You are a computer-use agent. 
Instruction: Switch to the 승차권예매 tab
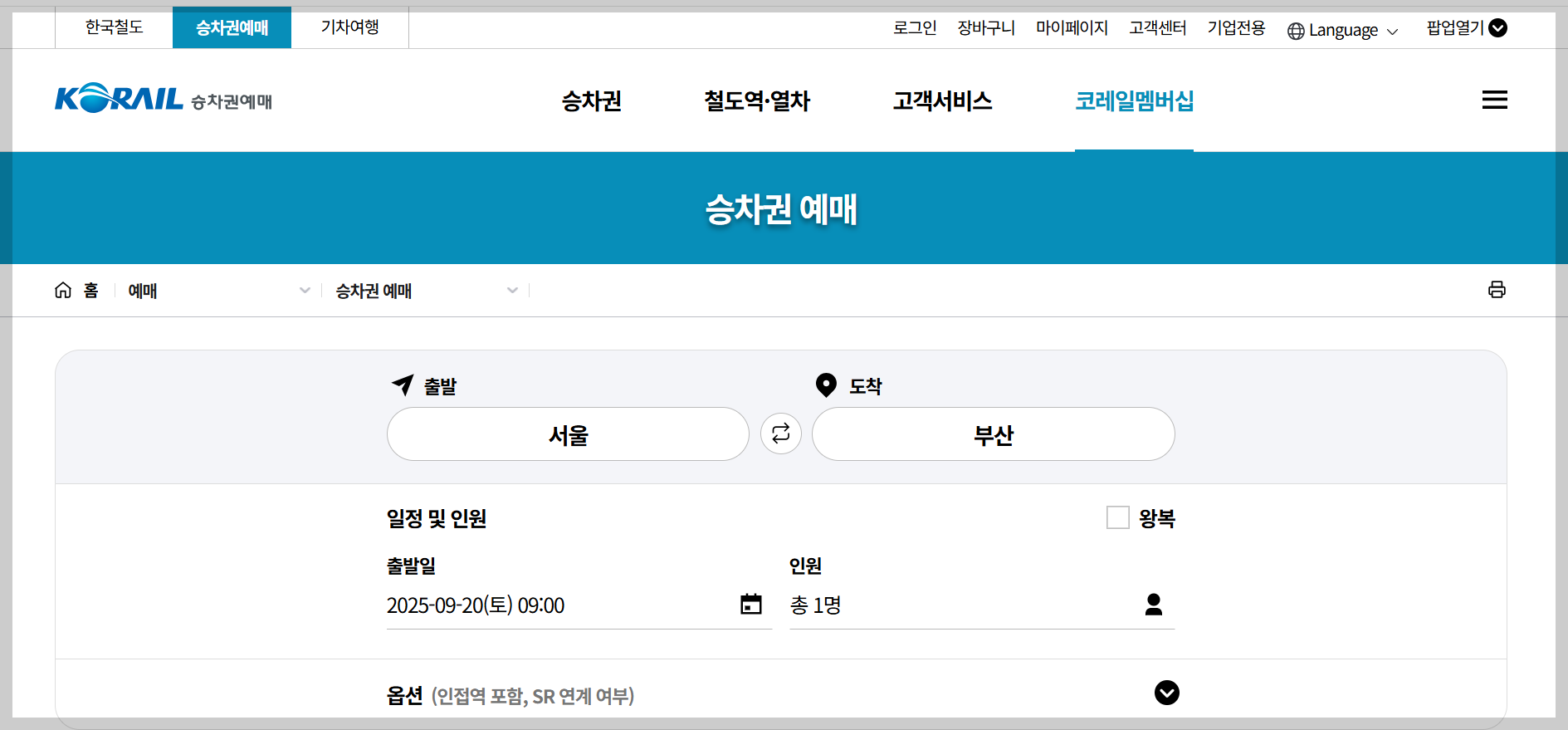coord(232,27)
